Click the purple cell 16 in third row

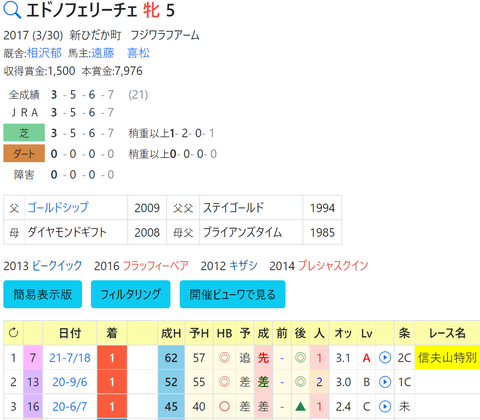33,406
